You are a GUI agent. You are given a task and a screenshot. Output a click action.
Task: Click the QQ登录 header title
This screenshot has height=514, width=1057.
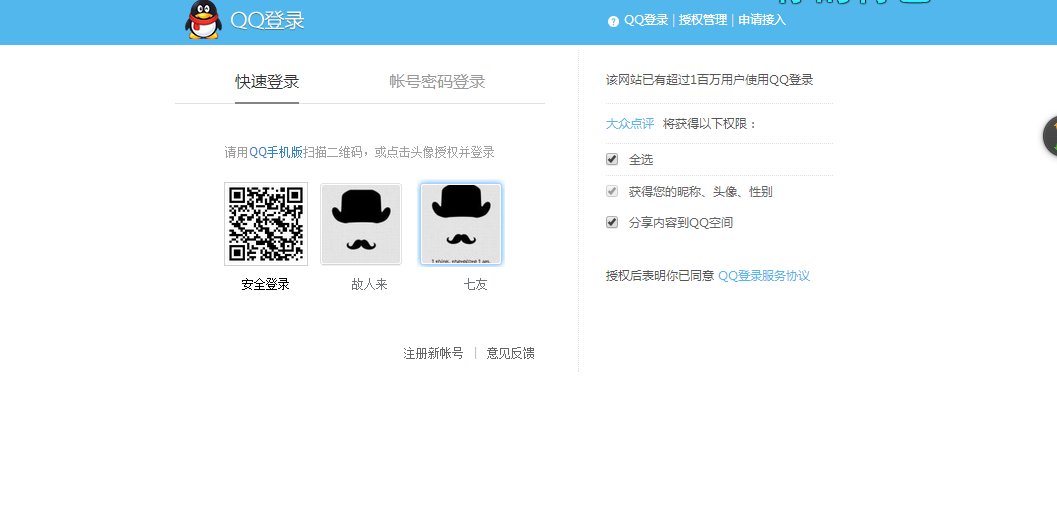[x=267, y=20]
